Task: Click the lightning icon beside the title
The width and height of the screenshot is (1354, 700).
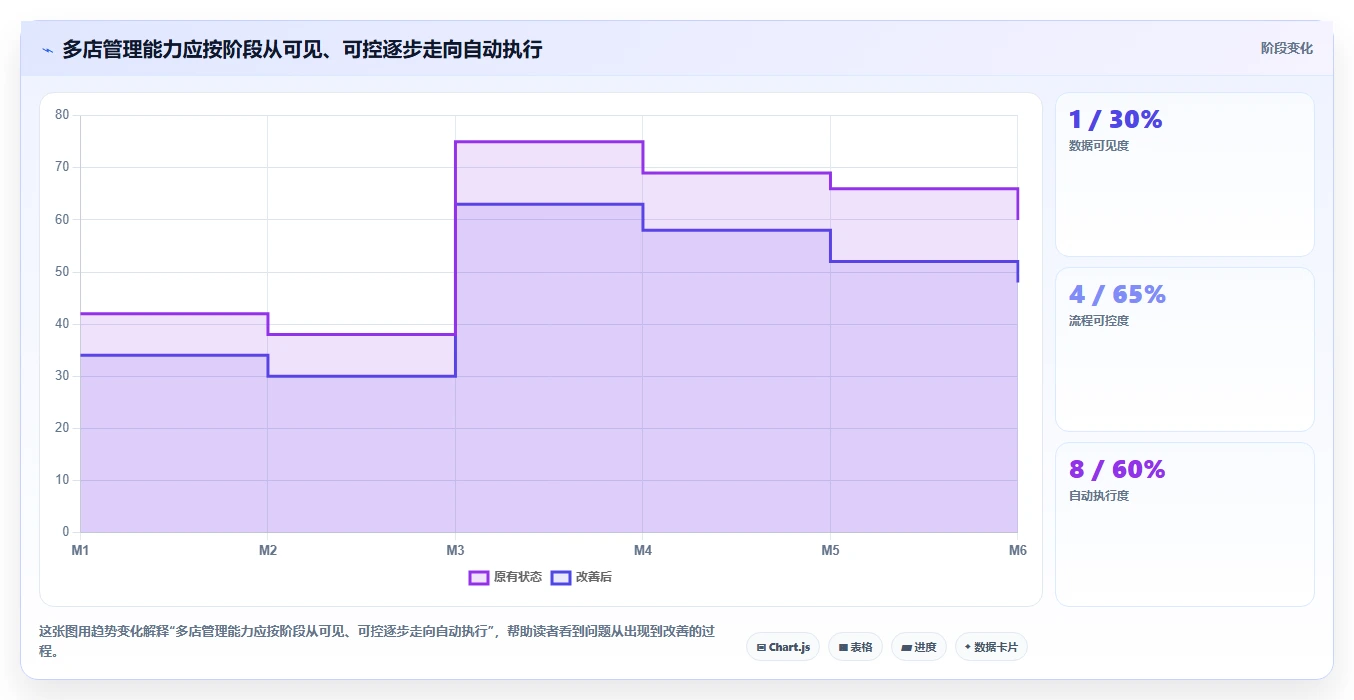Action: point(47,49)
